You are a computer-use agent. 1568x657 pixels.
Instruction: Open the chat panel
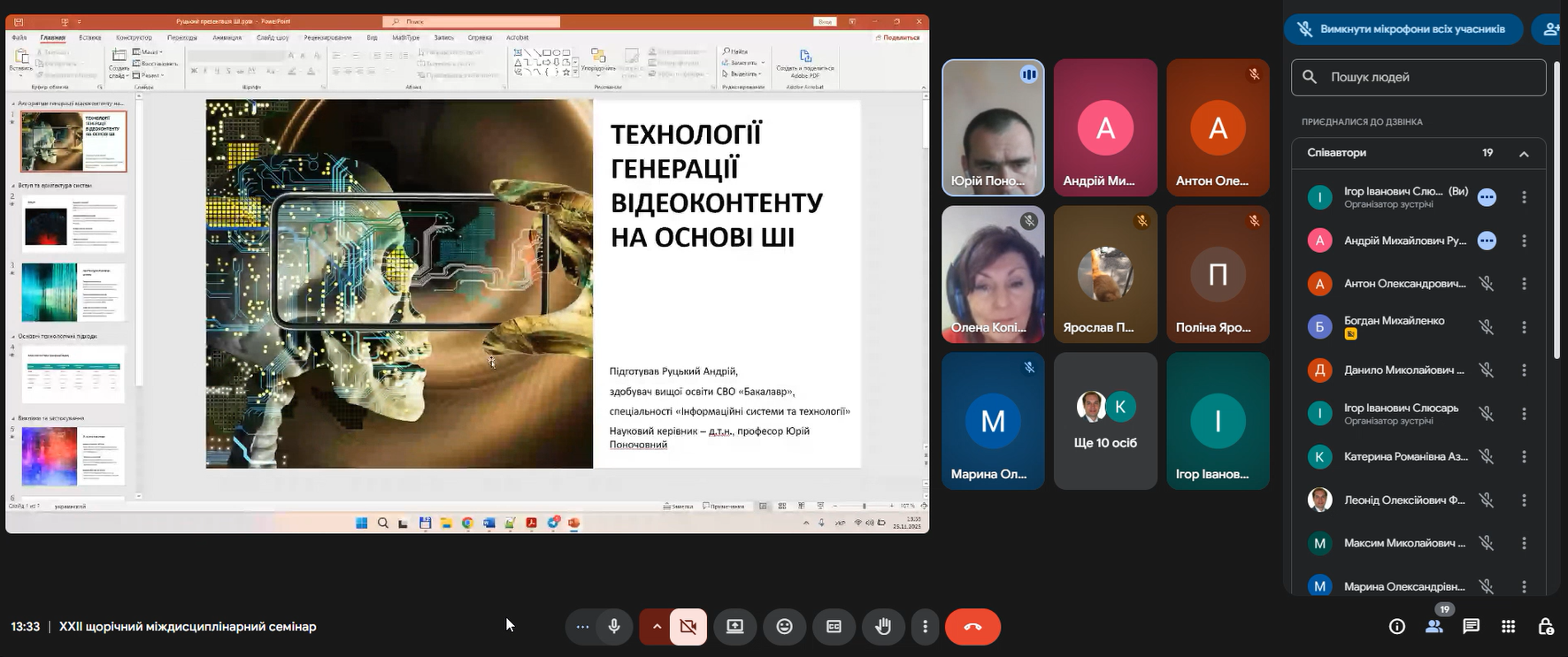click(1472, 627)
